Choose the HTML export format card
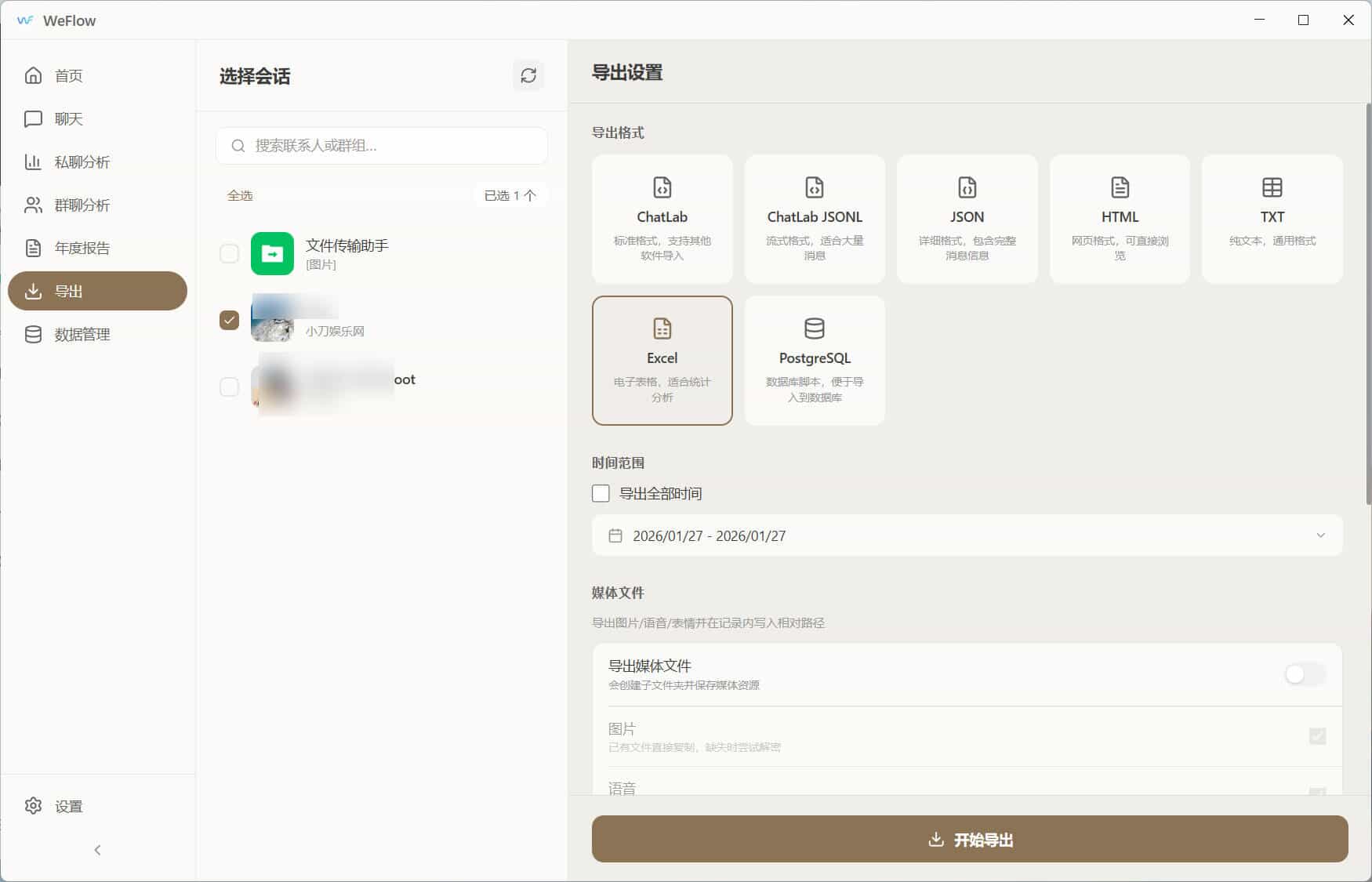The image size is (1372, 882). (x=1120, y=219)
